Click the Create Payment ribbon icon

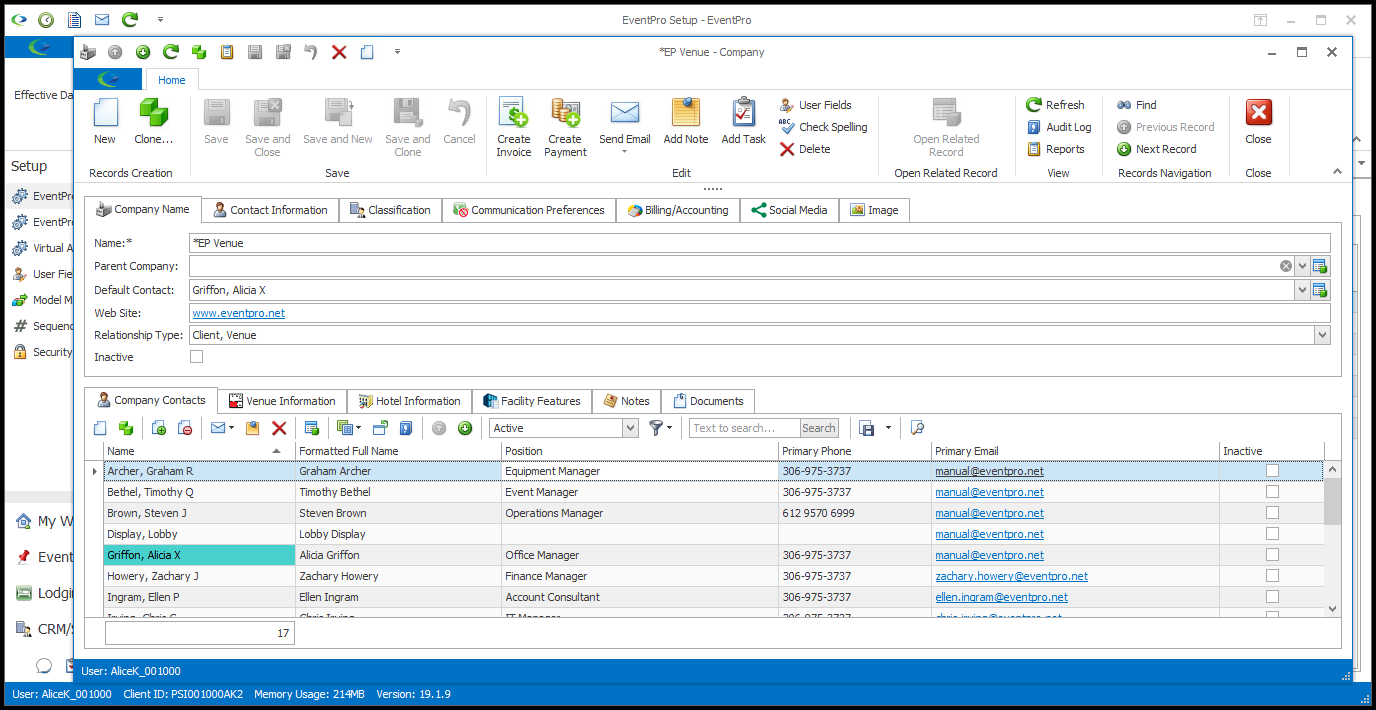[x=565, y=127]
